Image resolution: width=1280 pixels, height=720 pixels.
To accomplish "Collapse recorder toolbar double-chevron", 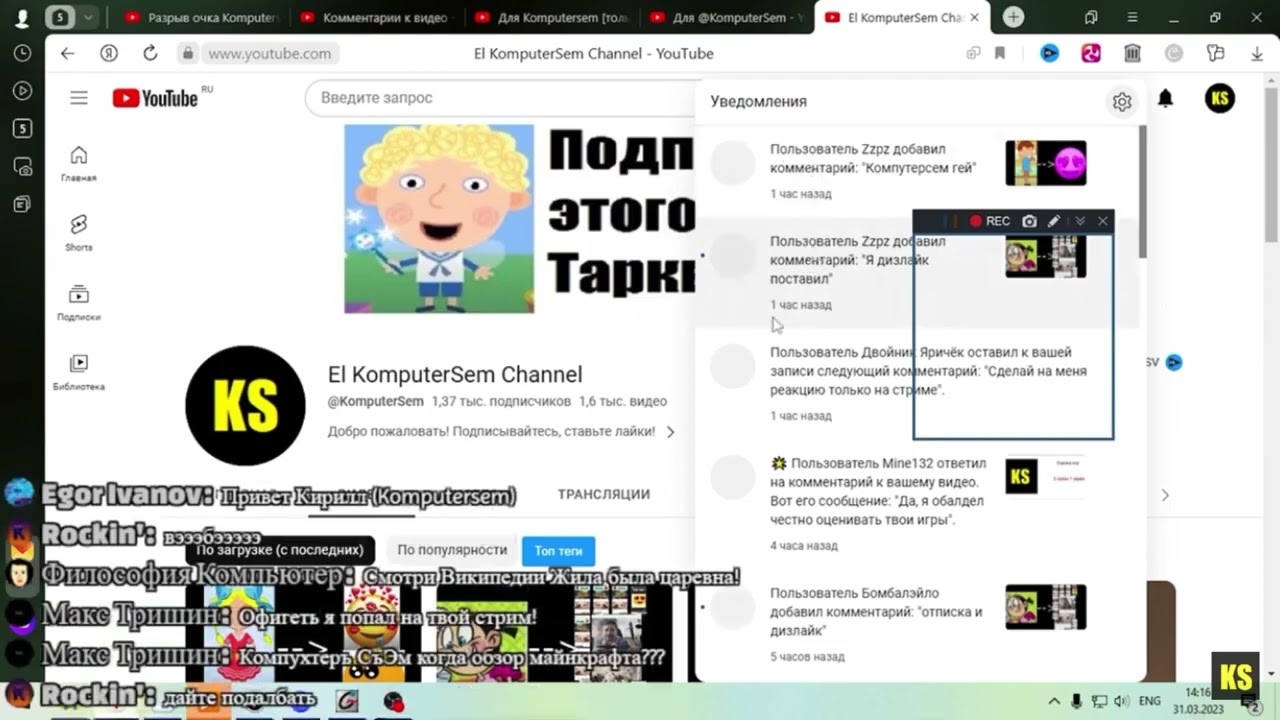I will pos(1079,221).
